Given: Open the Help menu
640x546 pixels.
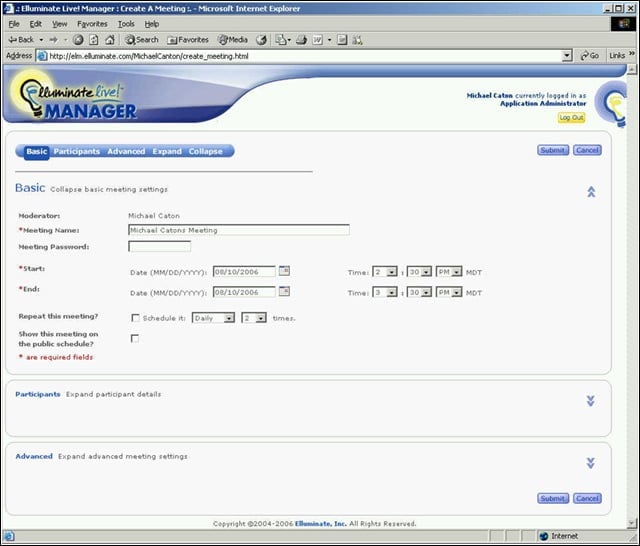Looking at the screenshot, I should 151,24.
